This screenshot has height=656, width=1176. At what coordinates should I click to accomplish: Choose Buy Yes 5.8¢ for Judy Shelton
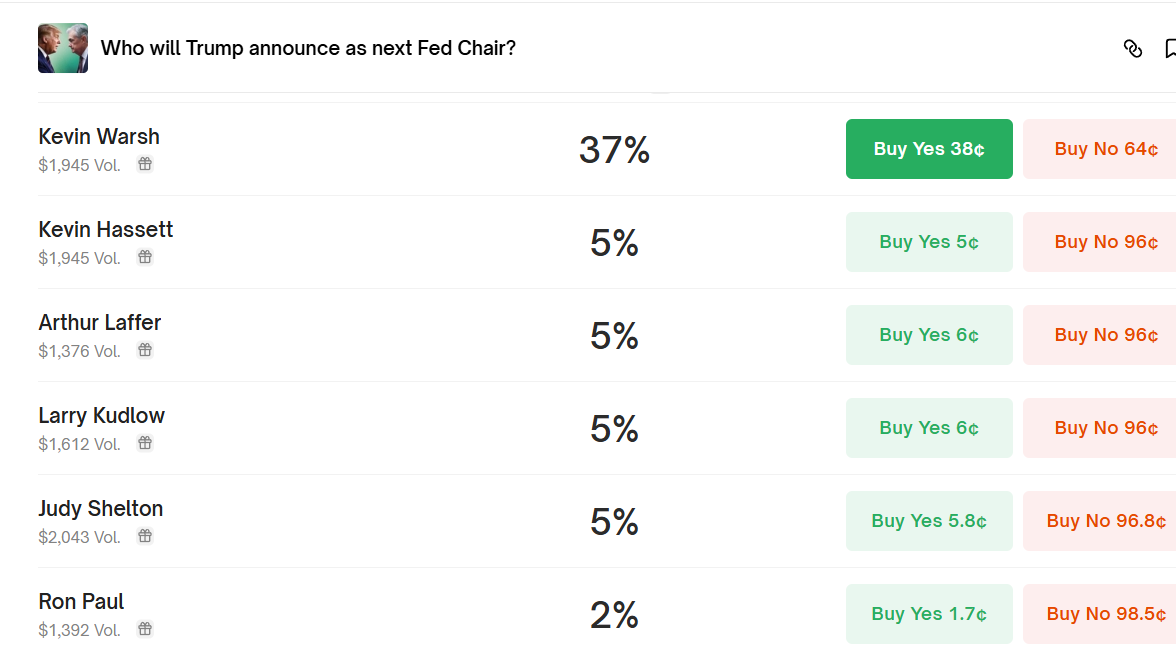click(929, 521)
